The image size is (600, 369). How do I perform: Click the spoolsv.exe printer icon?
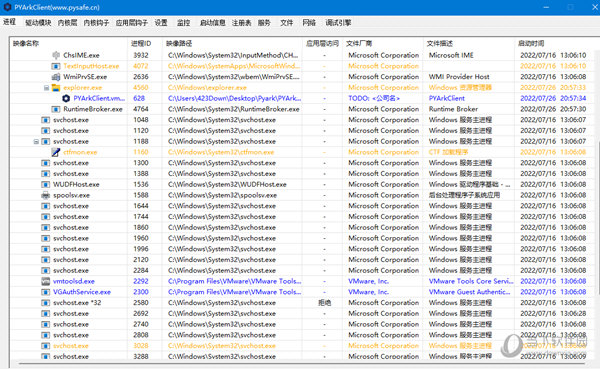(46, 195)
